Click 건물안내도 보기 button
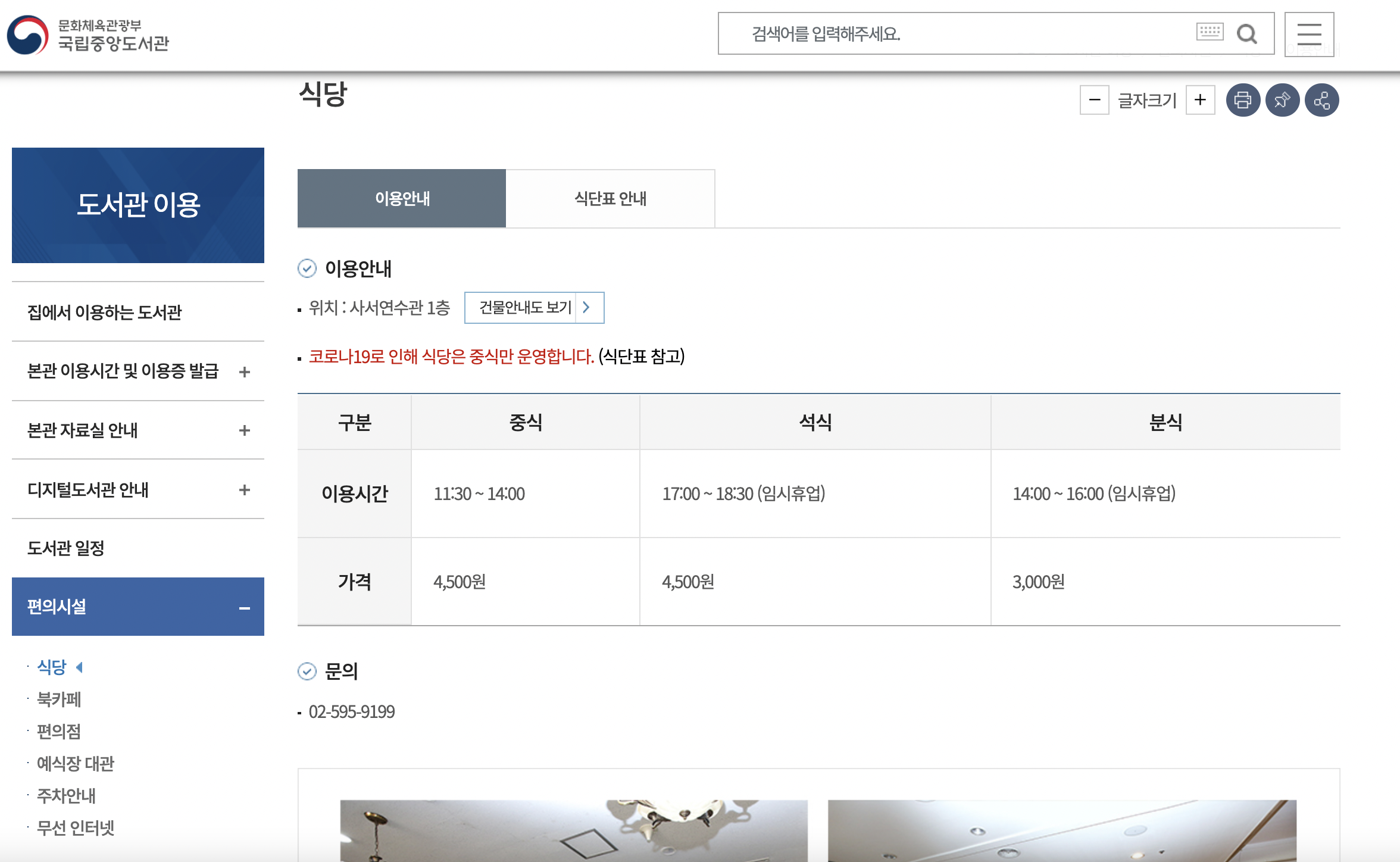The width and height of the screenshot is (1400, 862). click(x=534, y=308)
